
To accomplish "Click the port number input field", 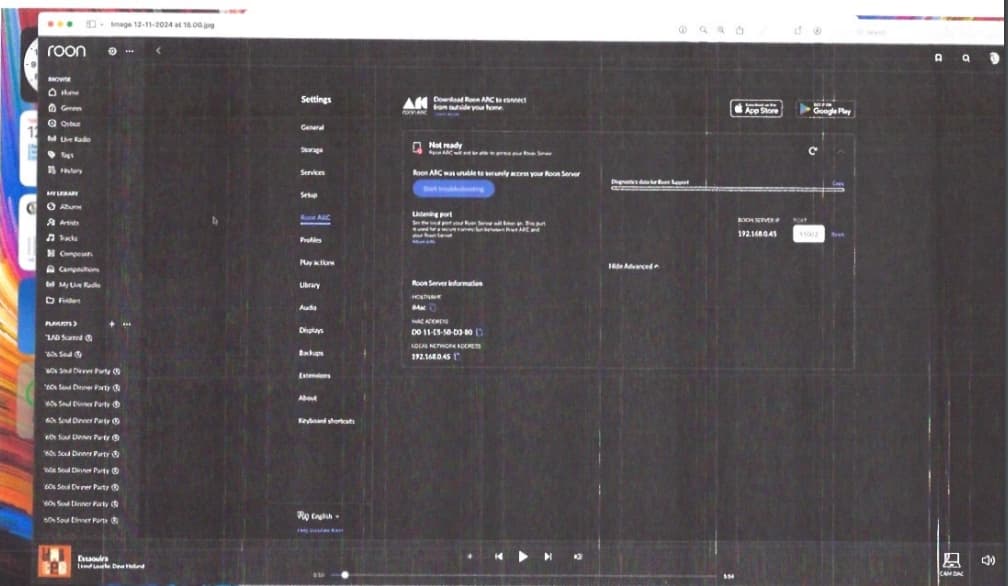I will (809, 235).
